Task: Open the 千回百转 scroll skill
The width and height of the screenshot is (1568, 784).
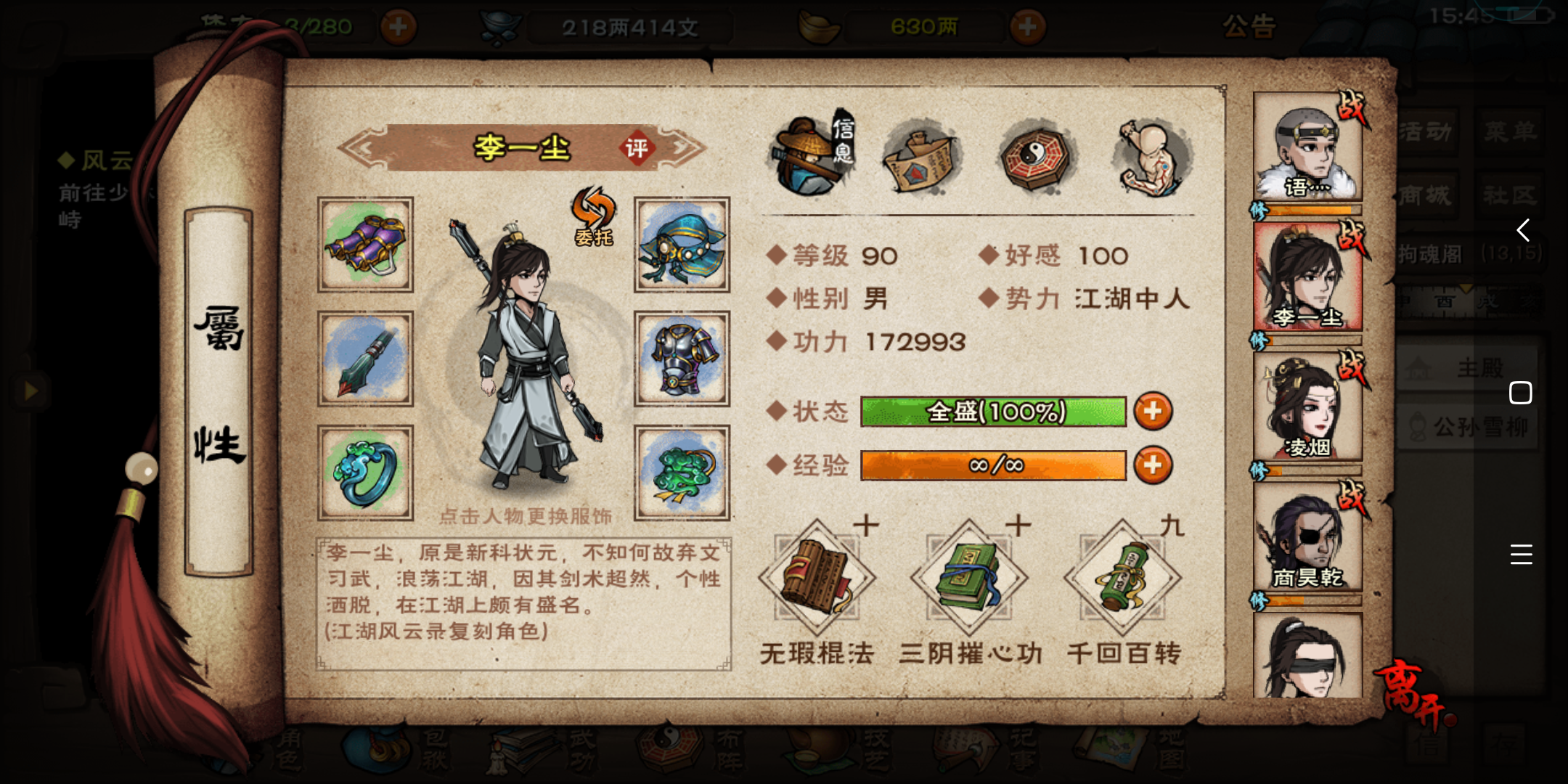Action: [x=1122, y=579]
